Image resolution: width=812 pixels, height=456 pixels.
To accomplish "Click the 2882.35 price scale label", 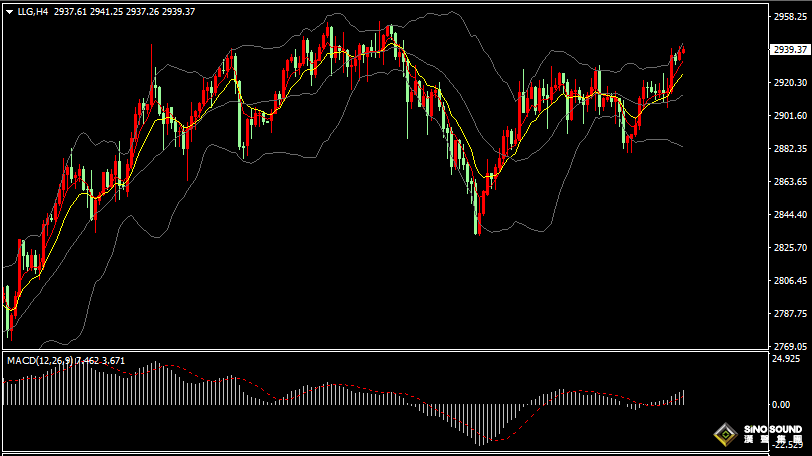I will [x=789, y=149].
